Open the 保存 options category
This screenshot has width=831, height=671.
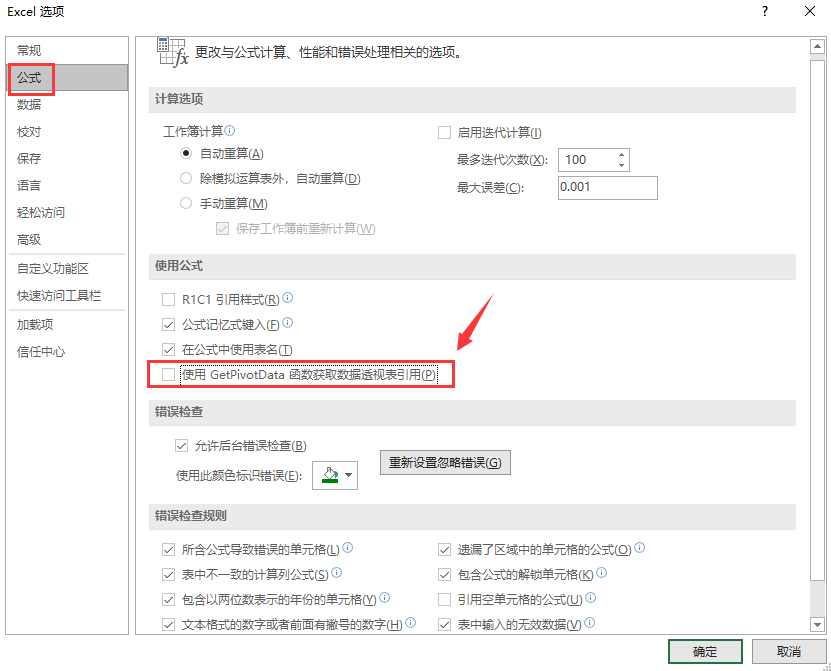tap(67, 158)
